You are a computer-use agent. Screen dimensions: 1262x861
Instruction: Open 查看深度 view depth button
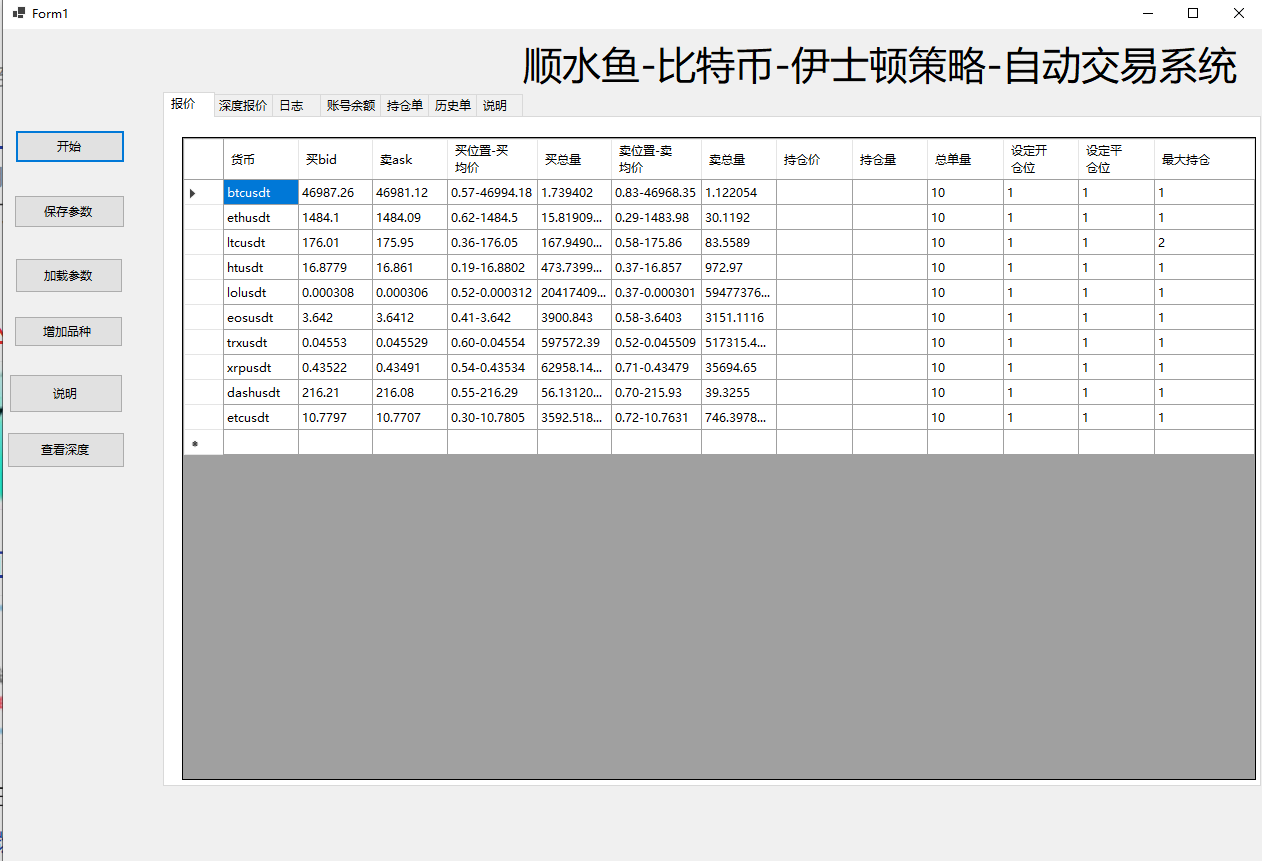(x=66, y=450)
